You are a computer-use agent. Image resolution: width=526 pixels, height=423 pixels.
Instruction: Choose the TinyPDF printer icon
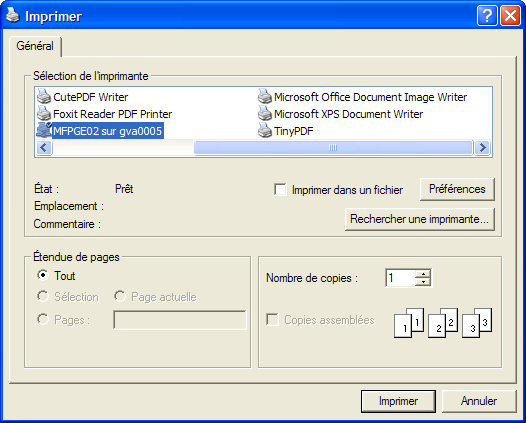click(265, 130)
